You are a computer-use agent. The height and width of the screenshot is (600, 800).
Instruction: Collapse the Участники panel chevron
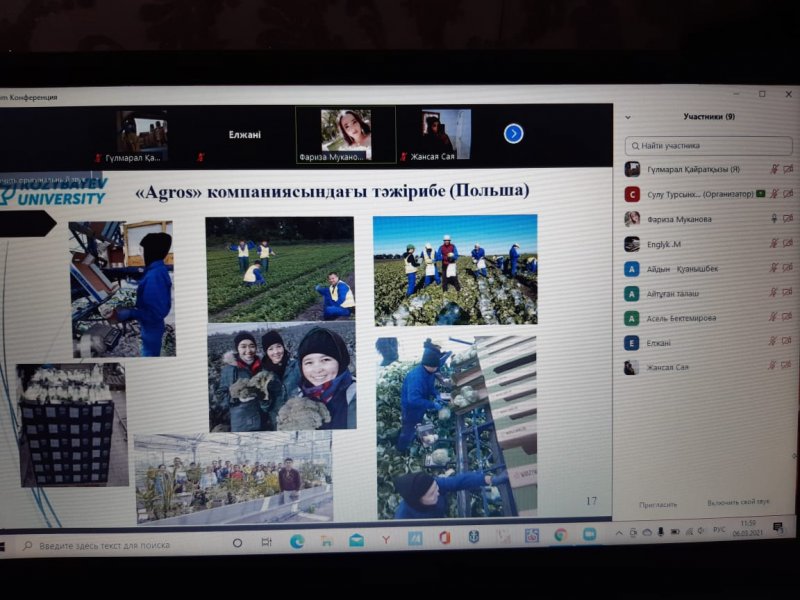[628, 117]
